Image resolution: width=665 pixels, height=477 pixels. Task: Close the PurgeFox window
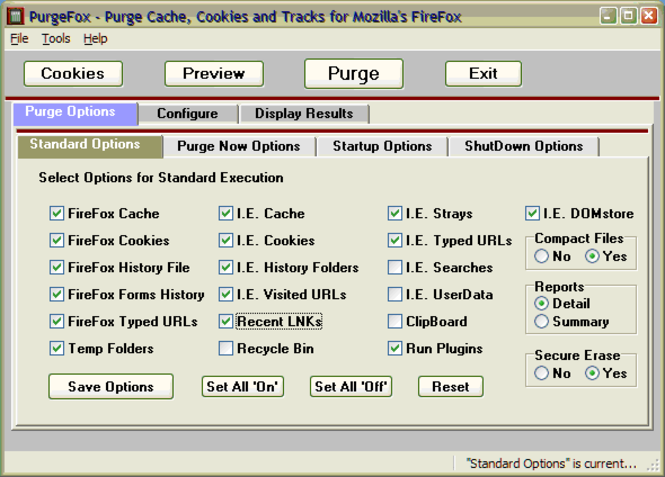coord(649,17)
